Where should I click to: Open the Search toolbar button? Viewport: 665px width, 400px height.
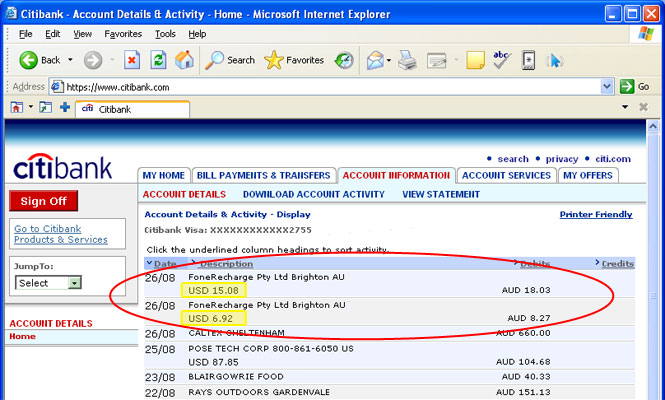[230, 60]
